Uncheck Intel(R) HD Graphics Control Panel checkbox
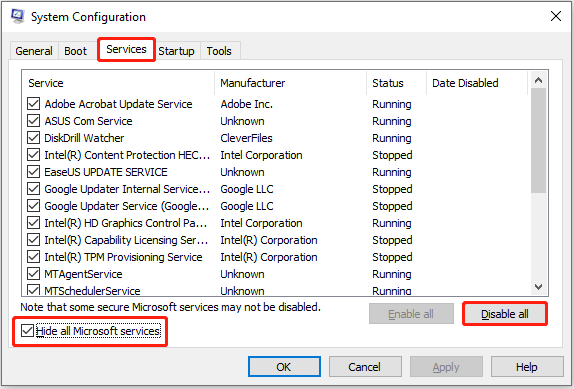The width and height of the screenshot is (574, 389). 33,223
